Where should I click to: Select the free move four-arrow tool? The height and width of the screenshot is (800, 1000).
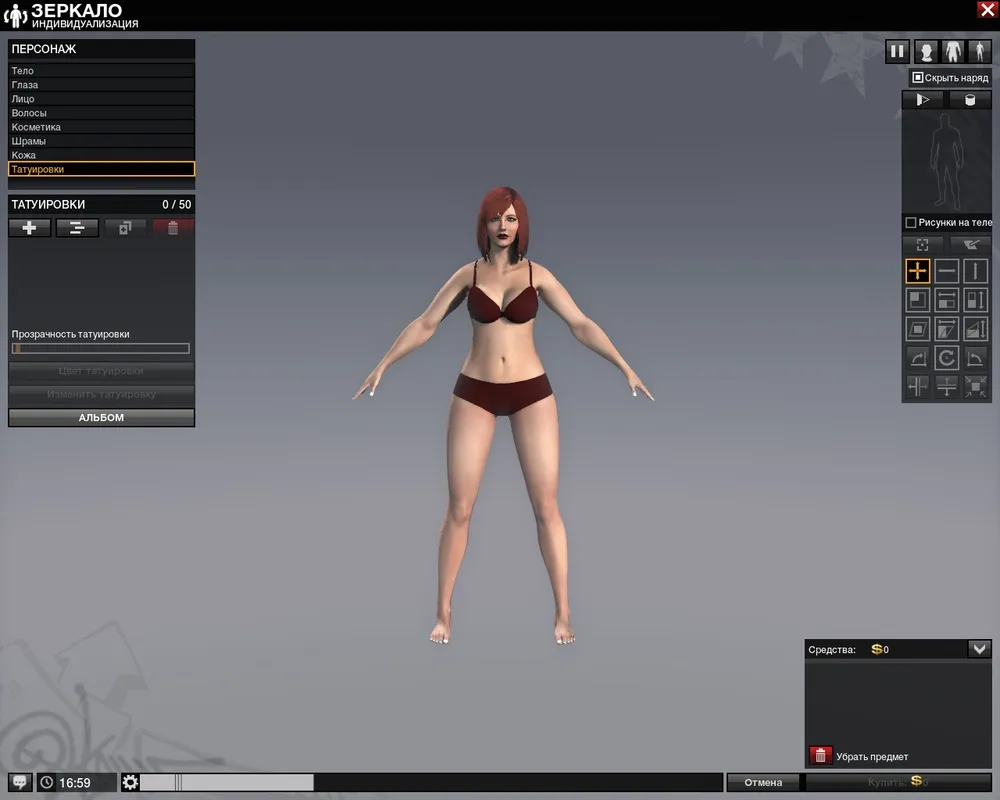coord(917,271)
